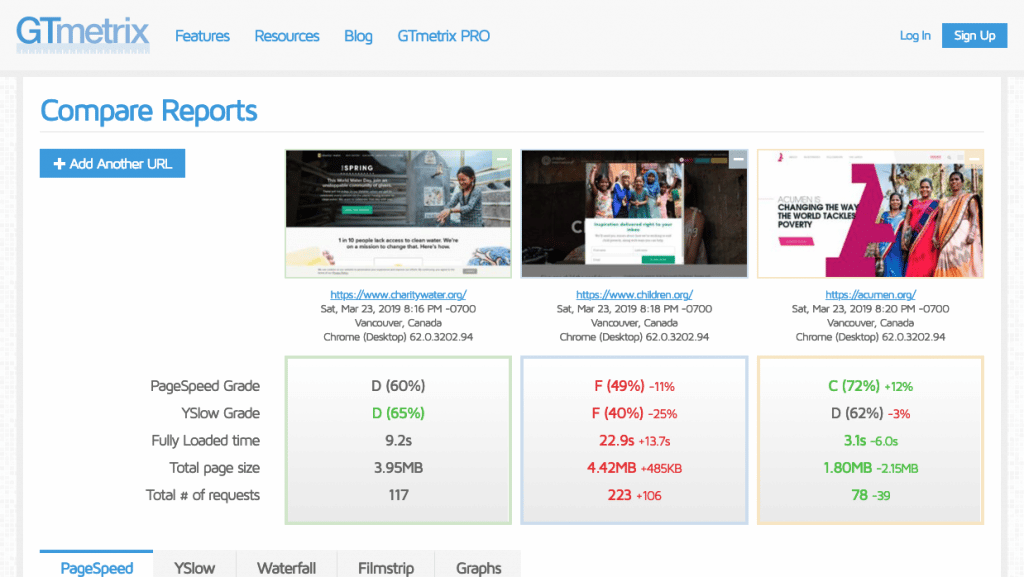Click the Add Another URL button

pos(112,163)
